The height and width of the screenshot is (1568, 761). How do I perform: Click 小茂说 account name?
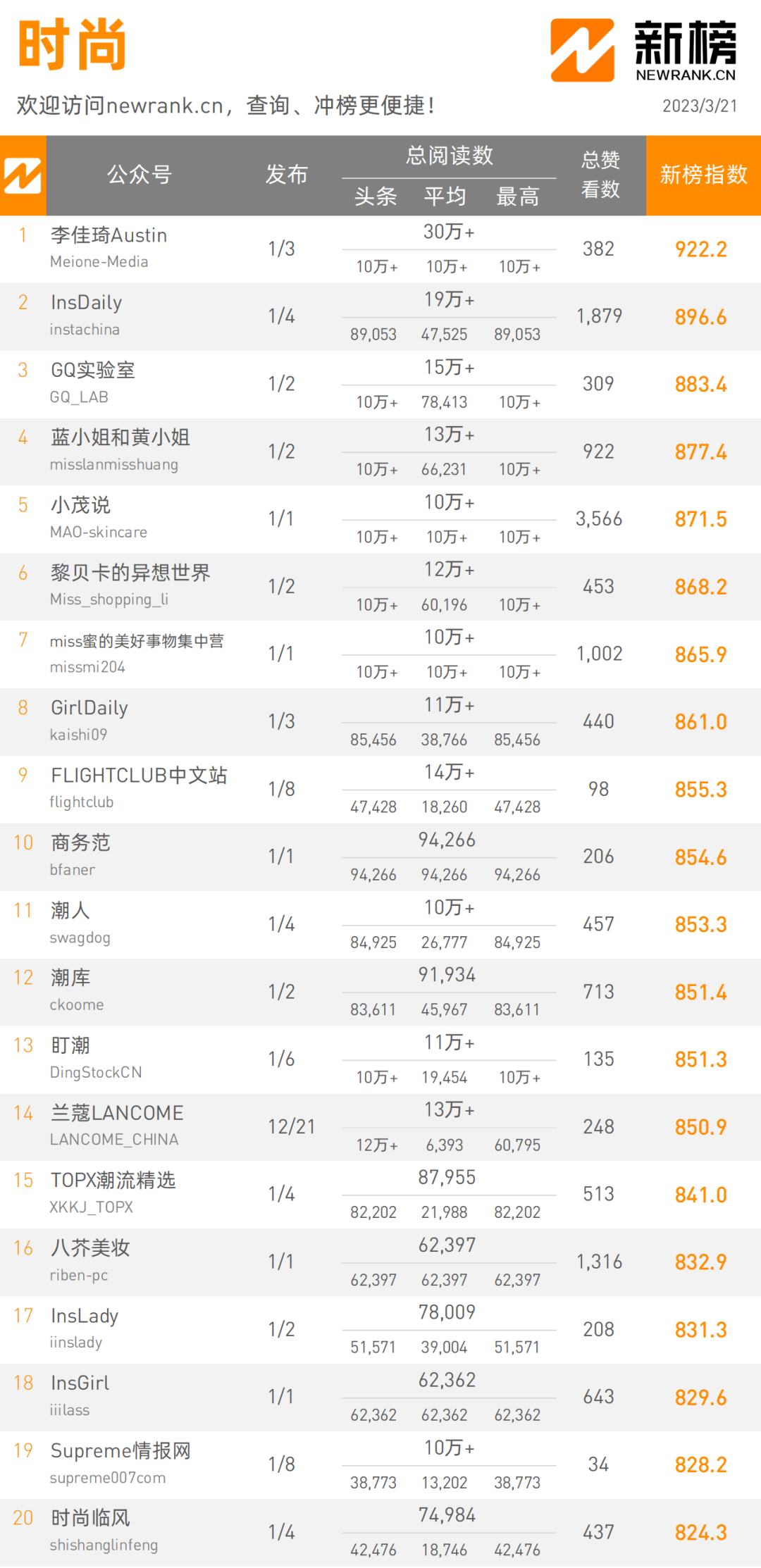click(80, 505)
